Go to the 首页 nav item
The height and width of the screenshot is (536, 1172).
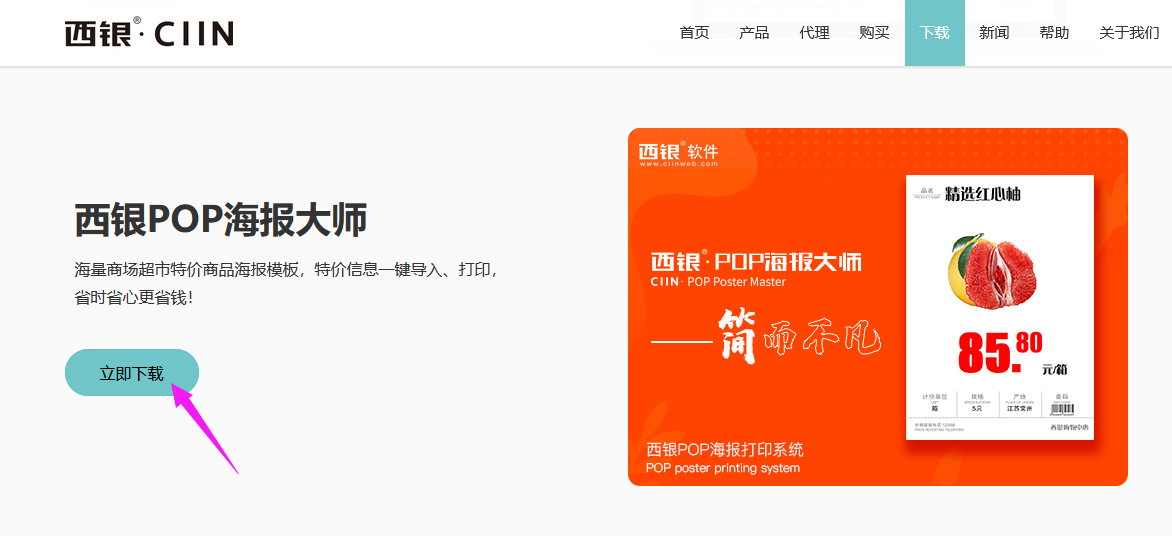694,33
